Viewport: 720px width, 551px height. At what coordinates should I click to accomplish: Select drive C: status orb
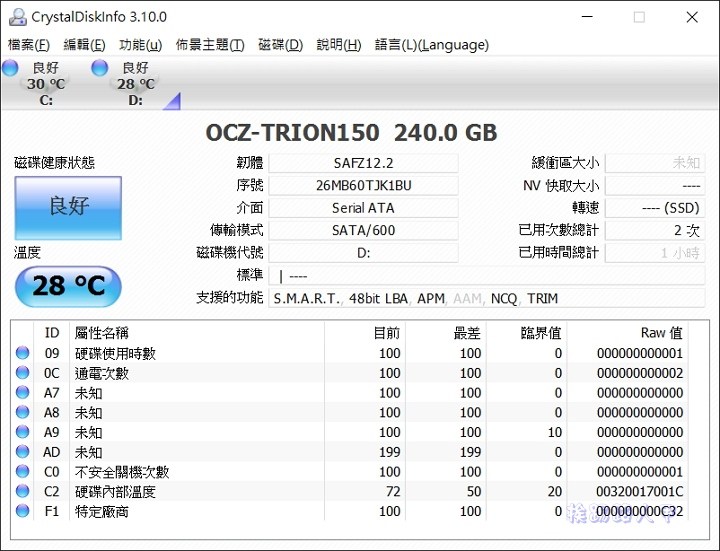[x=10, y=67]
